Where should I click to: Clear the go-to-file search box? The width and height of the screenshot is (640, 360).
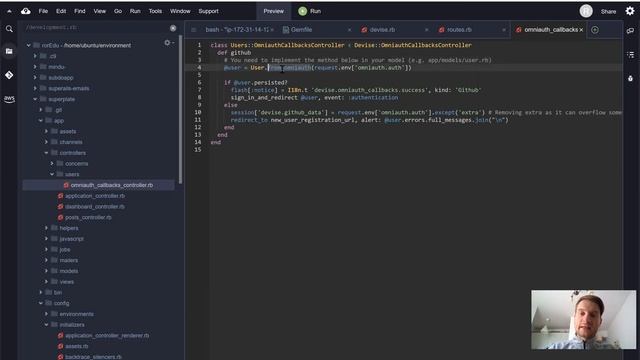[x=173, y=28]
